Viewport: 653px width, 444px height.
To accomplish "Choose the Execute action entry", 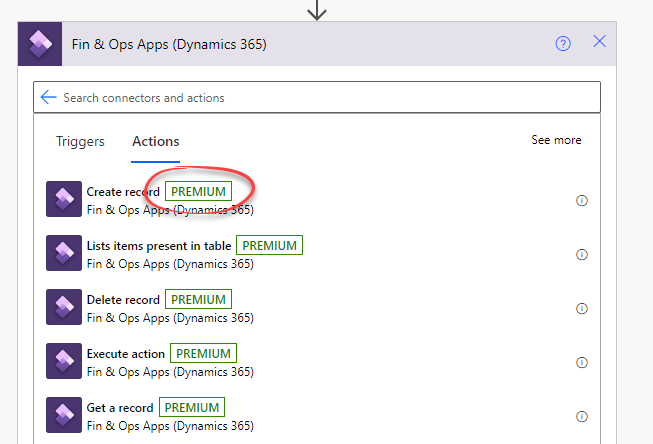I will (x=126, y=354).
